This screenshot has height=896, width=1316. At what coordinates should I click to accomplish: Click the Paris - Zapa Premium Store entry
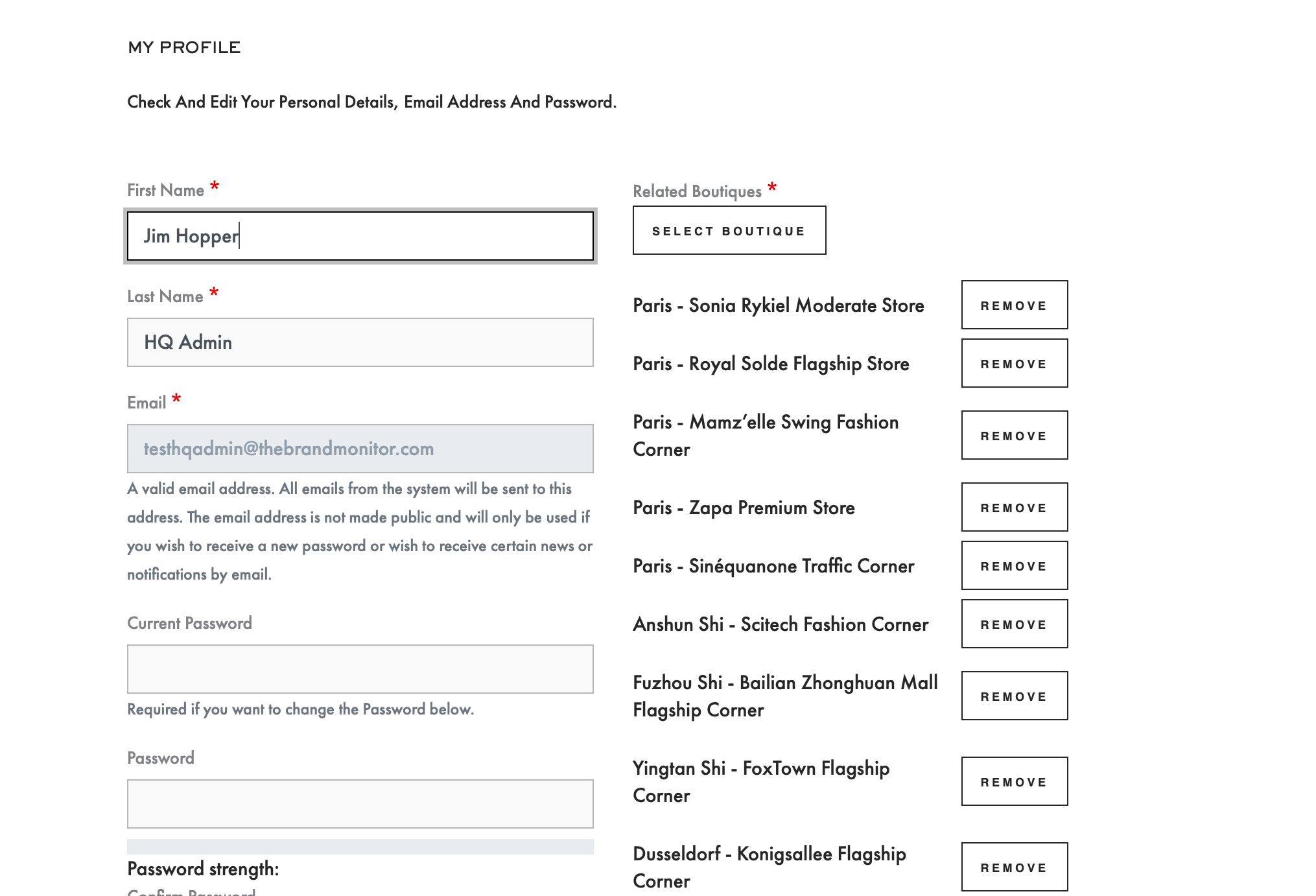(x=744, y=508)
